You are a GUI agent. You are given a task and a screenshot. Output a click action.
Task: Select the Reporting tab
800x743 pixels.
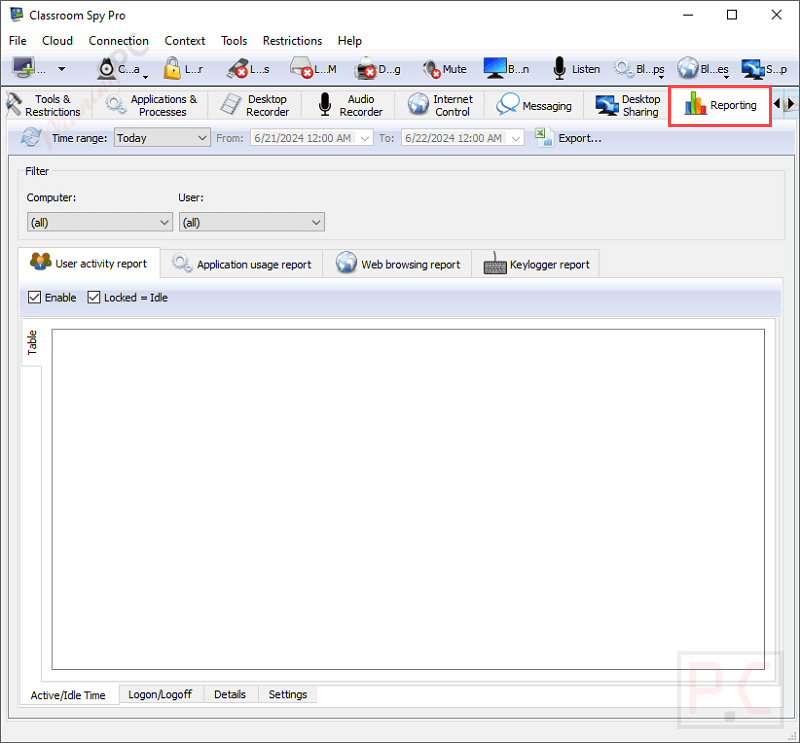pos(719,106)
